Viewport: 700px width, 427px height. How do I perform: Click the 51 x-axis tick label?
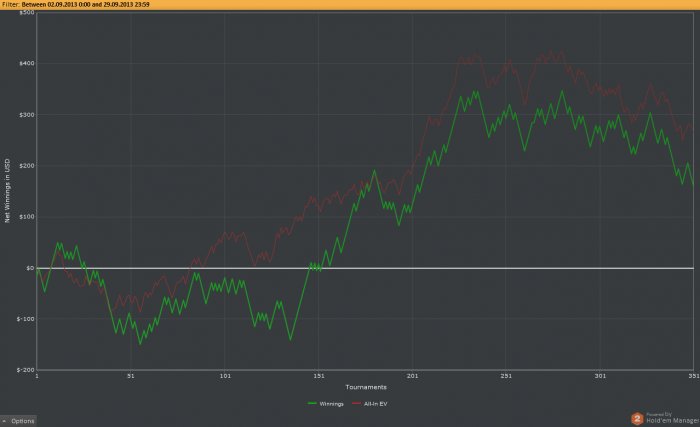(x=131, y=376)
